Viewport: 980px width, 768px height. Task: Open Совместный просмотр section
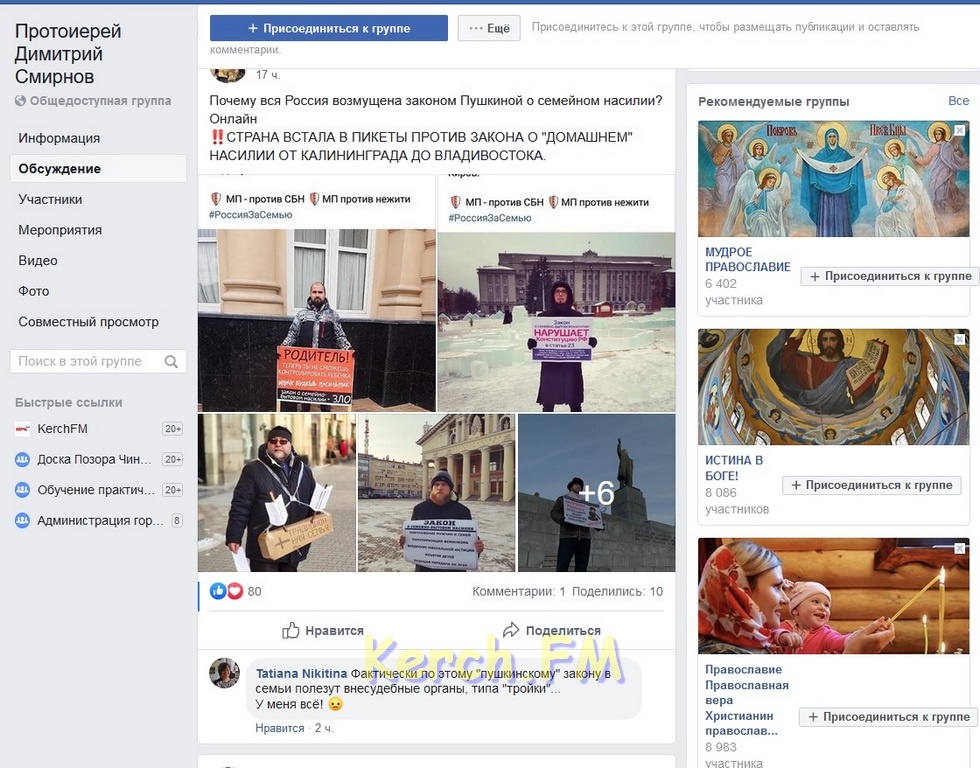pyautogui.click(x=88, y=322)
